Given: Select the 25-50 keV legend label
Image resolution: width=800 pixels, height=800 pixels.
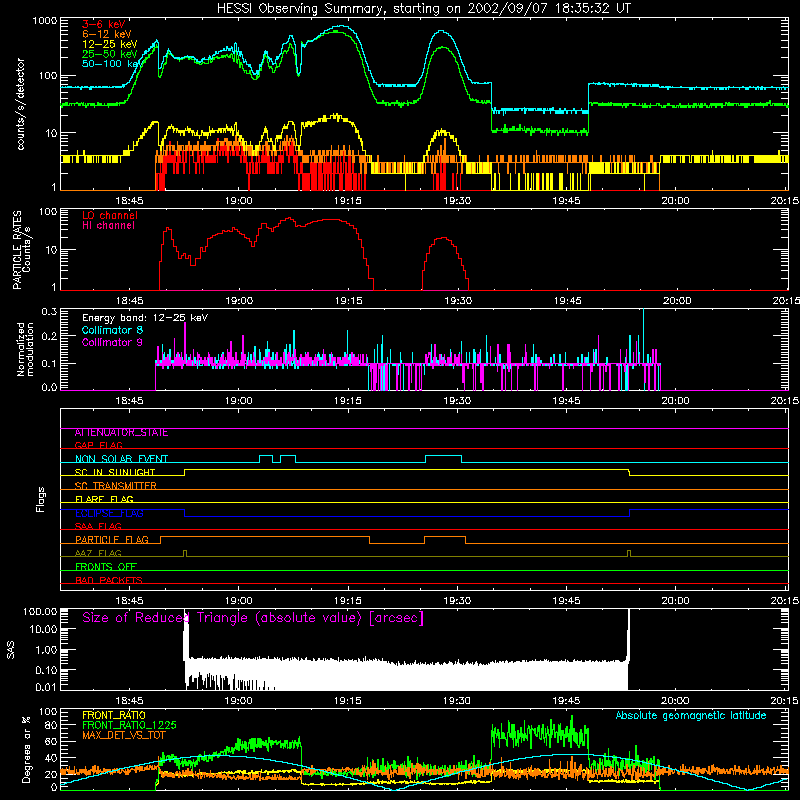Looking at the screenshot, I should coord(110,54).
